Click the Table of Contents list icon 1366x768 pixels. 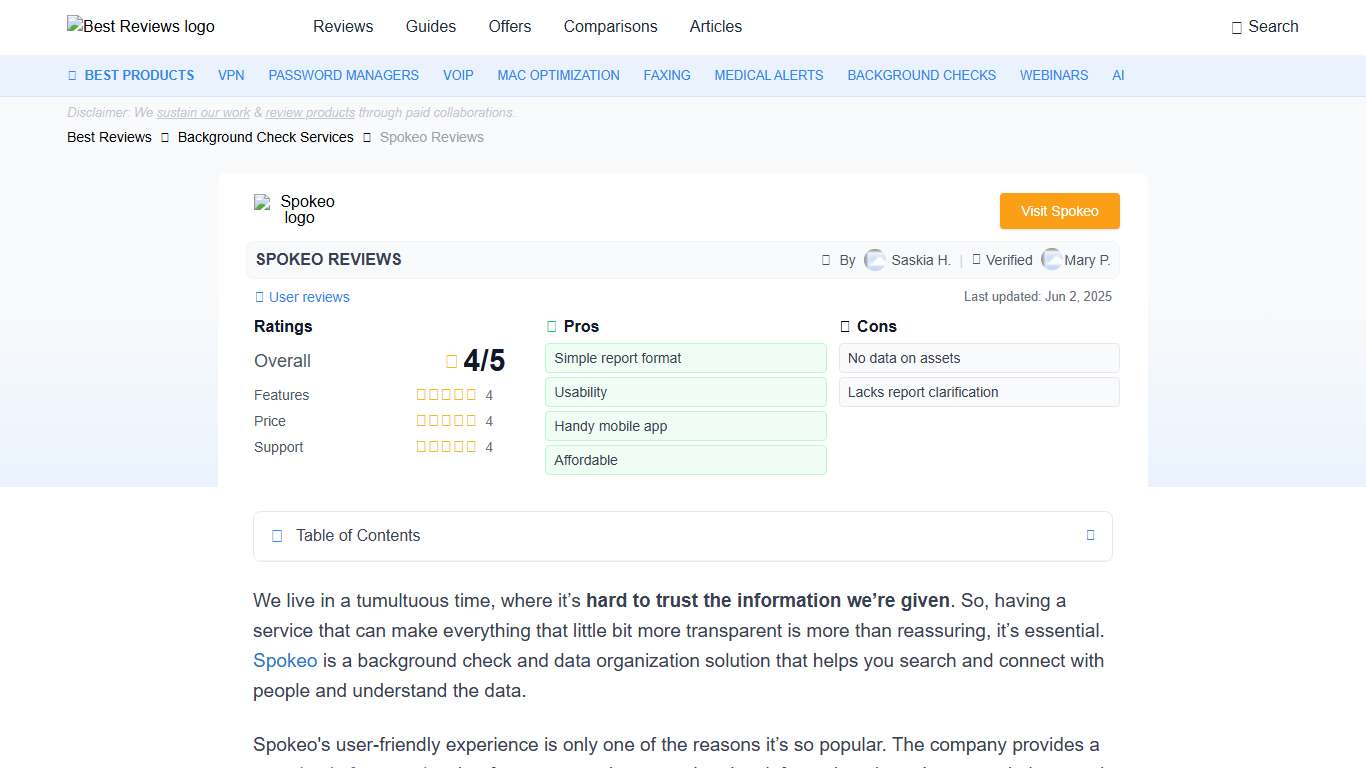(x=276, y=536)
